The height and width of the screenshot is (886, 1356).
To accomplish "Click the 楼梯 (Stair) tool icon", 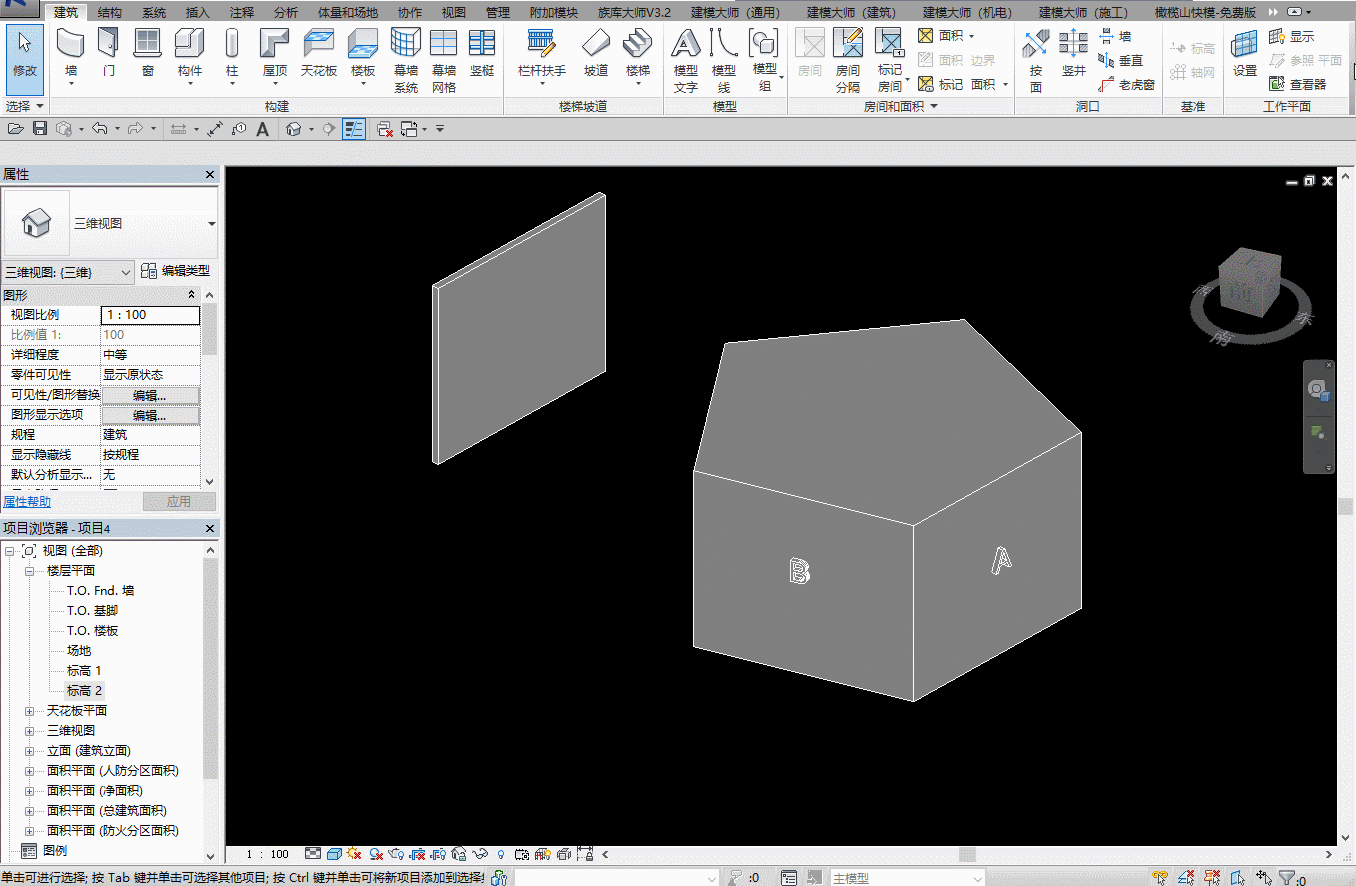I will [637, 52].
